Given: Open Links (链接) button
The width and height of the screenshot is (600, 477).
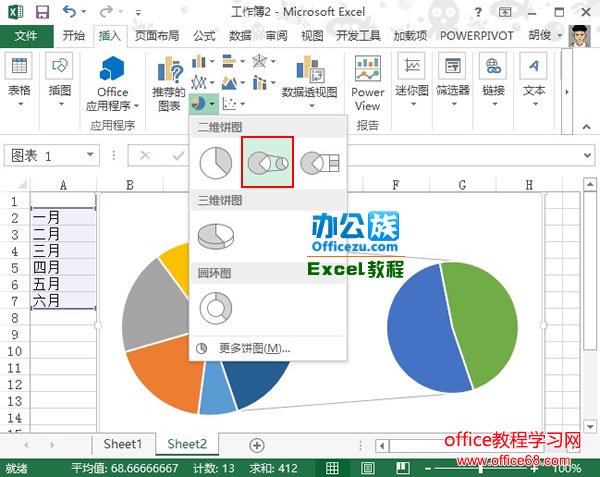Looking at the screenshot, I should (494, 80).
